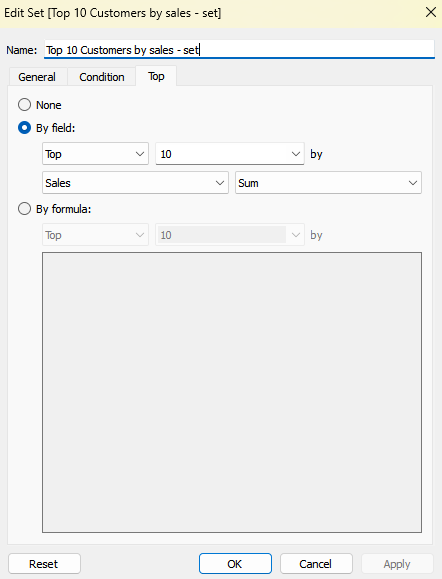Click the Reset button

pos(44,564)
